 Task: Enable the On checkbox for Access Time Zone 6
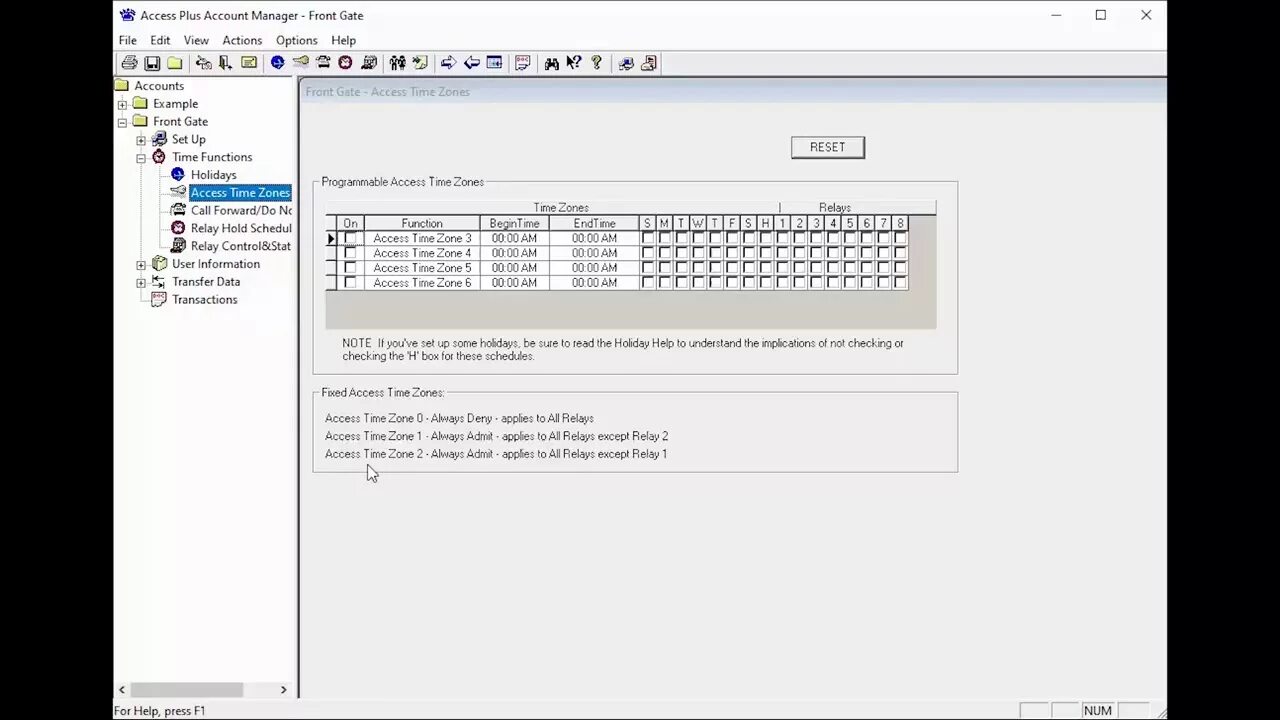pyautogui.click(x=350, y=283)
